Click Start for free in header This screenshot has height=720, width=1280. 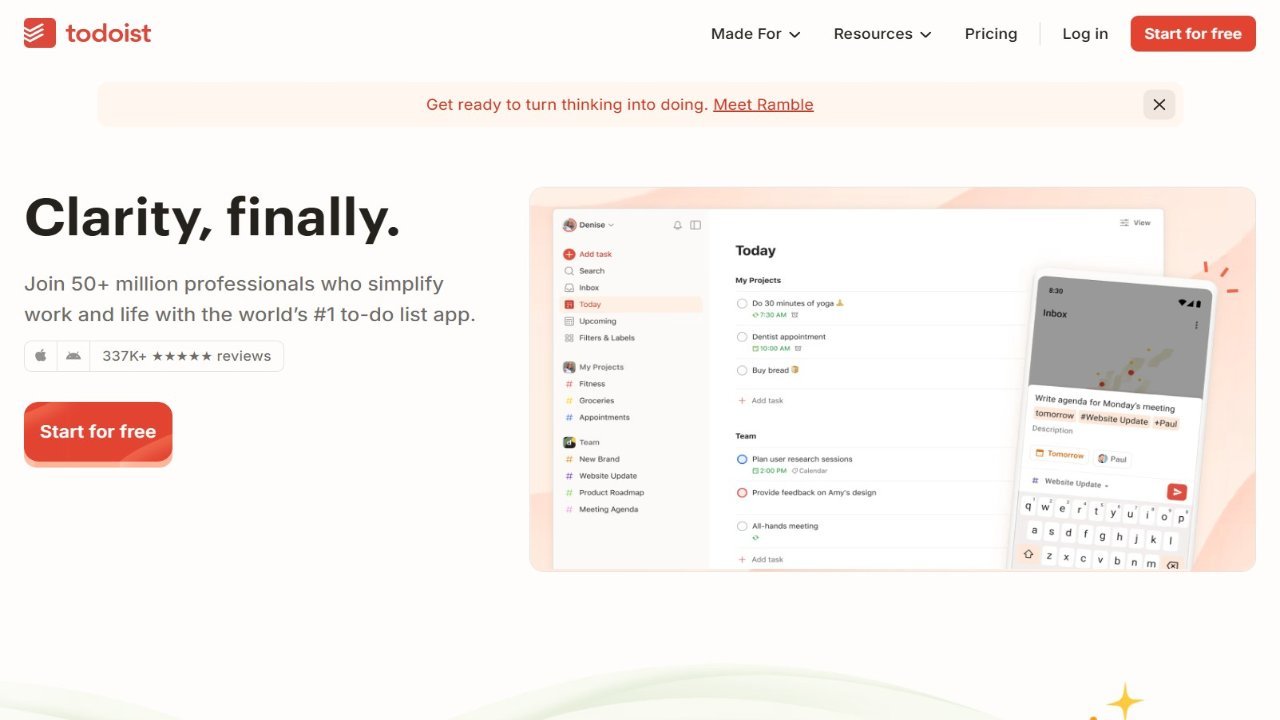click(x=1193, y=34)
